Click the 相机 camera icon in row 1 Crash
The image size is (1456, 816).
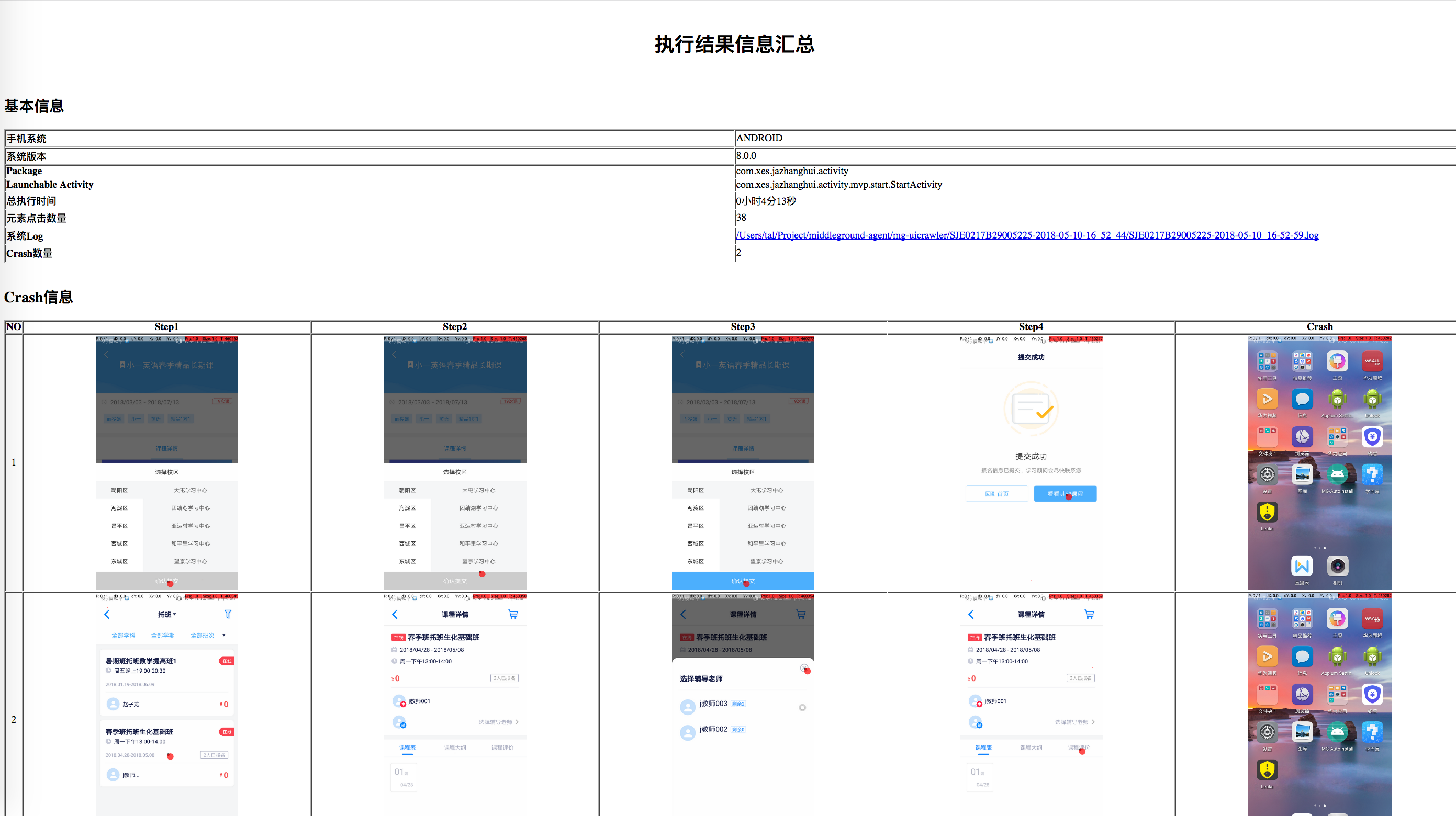(x=1337, y=566)
